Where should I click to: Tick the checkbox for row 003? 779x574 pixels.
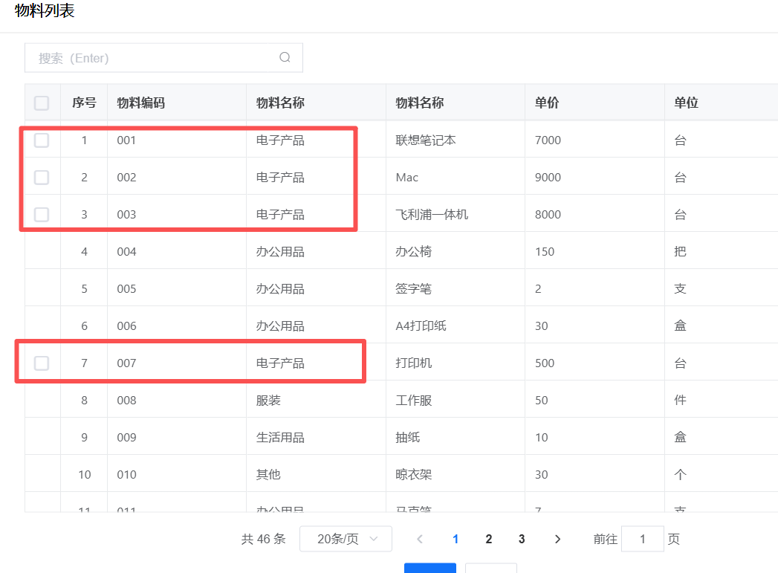tap(41, 214)
